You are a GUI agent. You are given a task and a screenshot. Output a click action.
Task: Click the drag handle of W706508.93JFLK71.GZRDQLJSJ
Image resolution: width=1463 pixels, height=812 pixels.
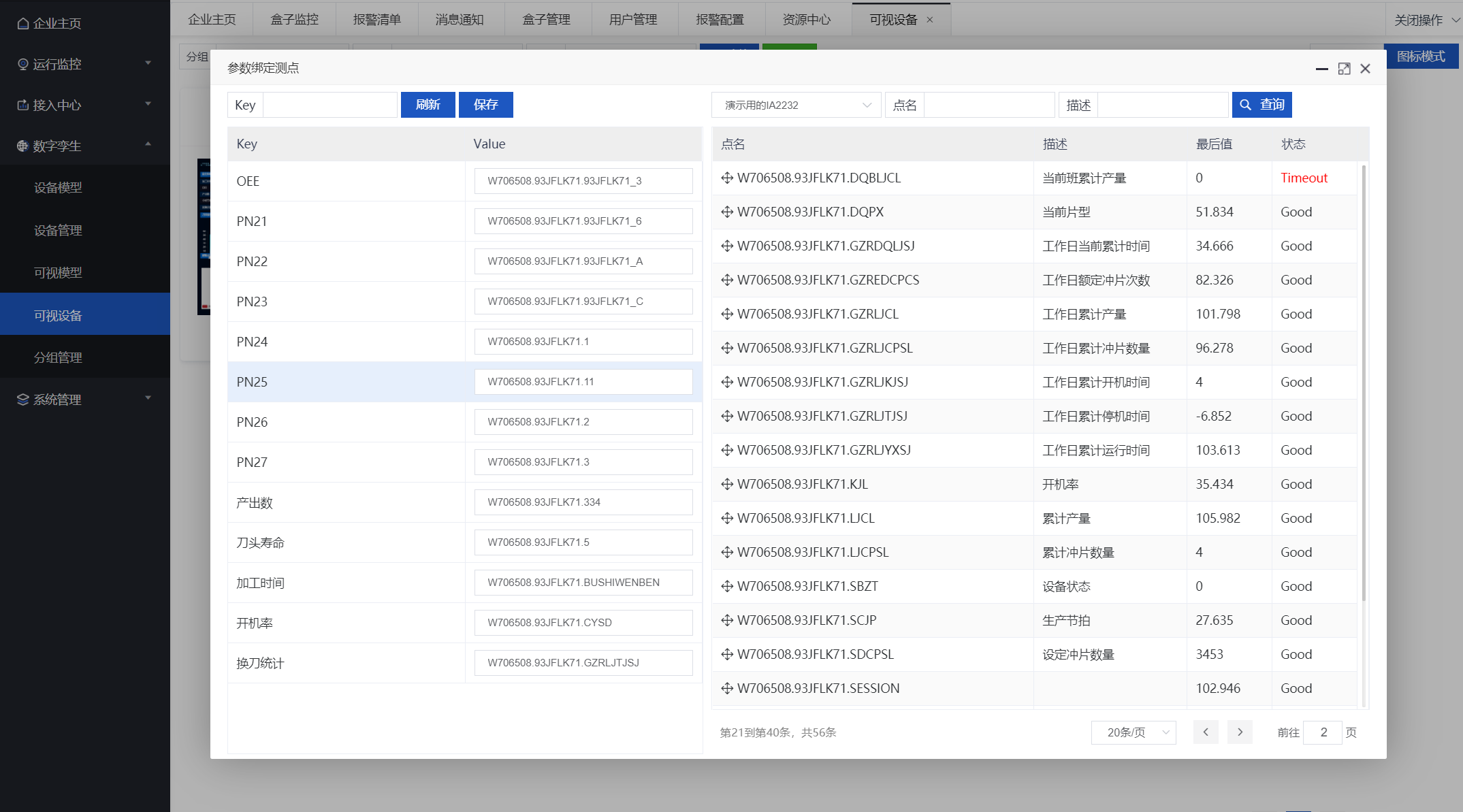click(x=727, y=246)
